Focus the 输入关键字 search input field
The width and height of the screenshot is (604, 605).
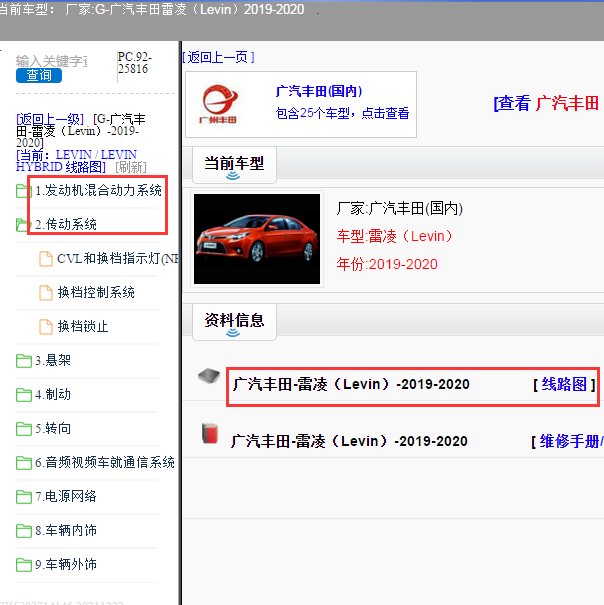52,61
